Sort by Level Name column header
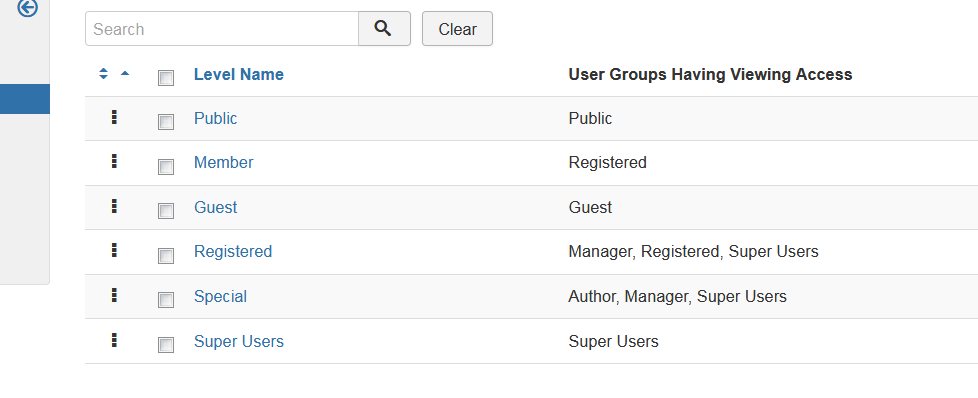This screenshot has height=398, width=978. (239, 74)
